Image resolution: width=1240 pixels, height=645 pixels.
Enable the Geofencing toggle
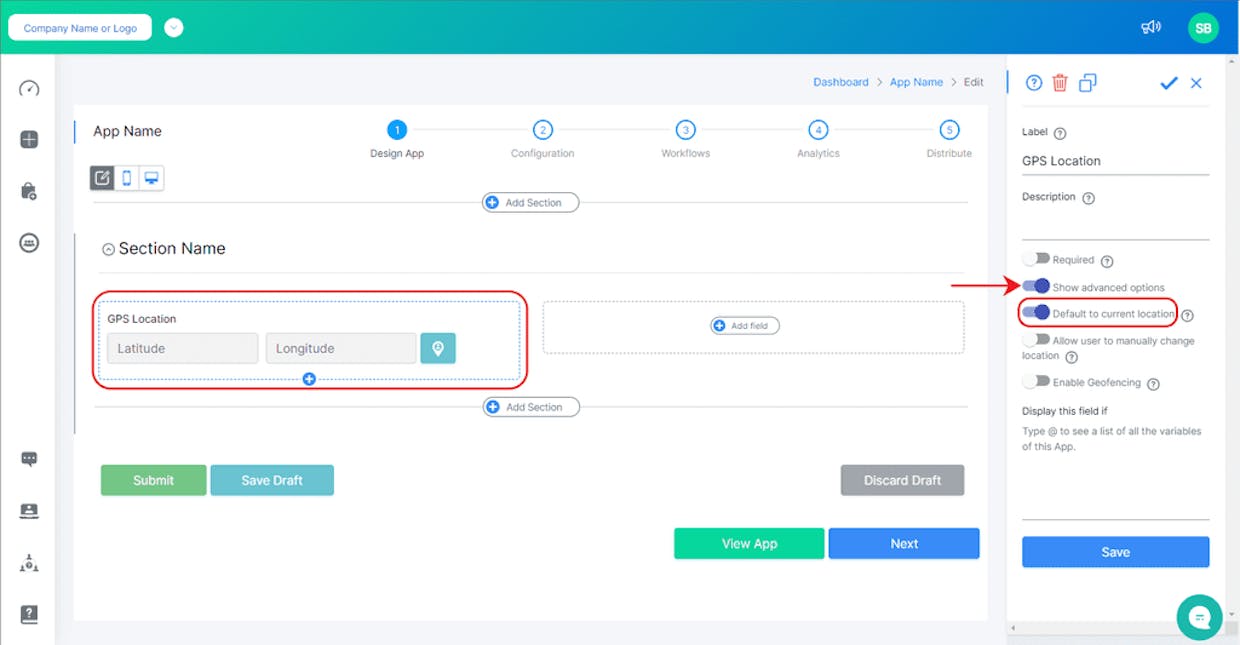click(1036, 381)
